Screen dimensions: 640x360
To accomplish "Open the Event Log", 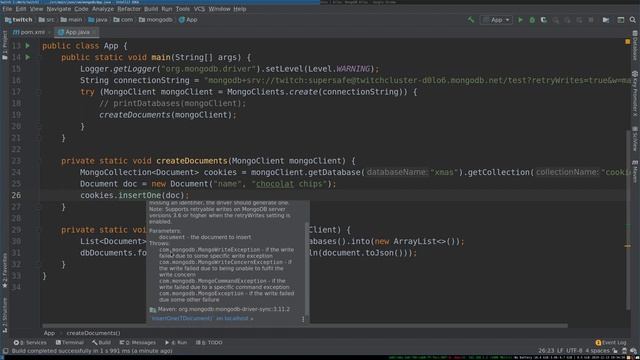I will (611, 343).
